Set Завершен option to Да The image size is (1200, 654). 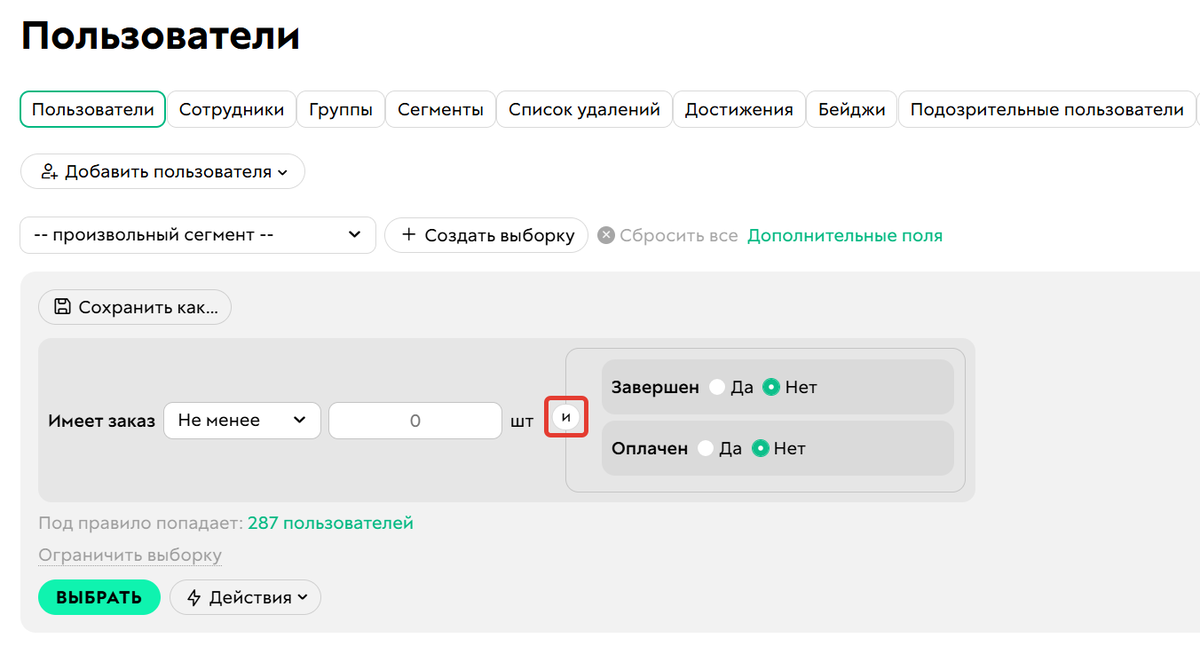pos(715,386)
